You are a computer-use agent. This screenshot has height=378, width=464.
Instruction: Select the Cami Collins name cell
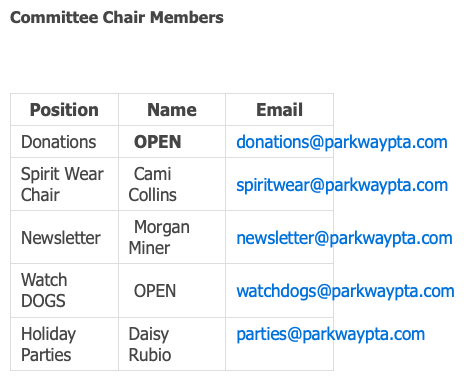pos(172,184)
